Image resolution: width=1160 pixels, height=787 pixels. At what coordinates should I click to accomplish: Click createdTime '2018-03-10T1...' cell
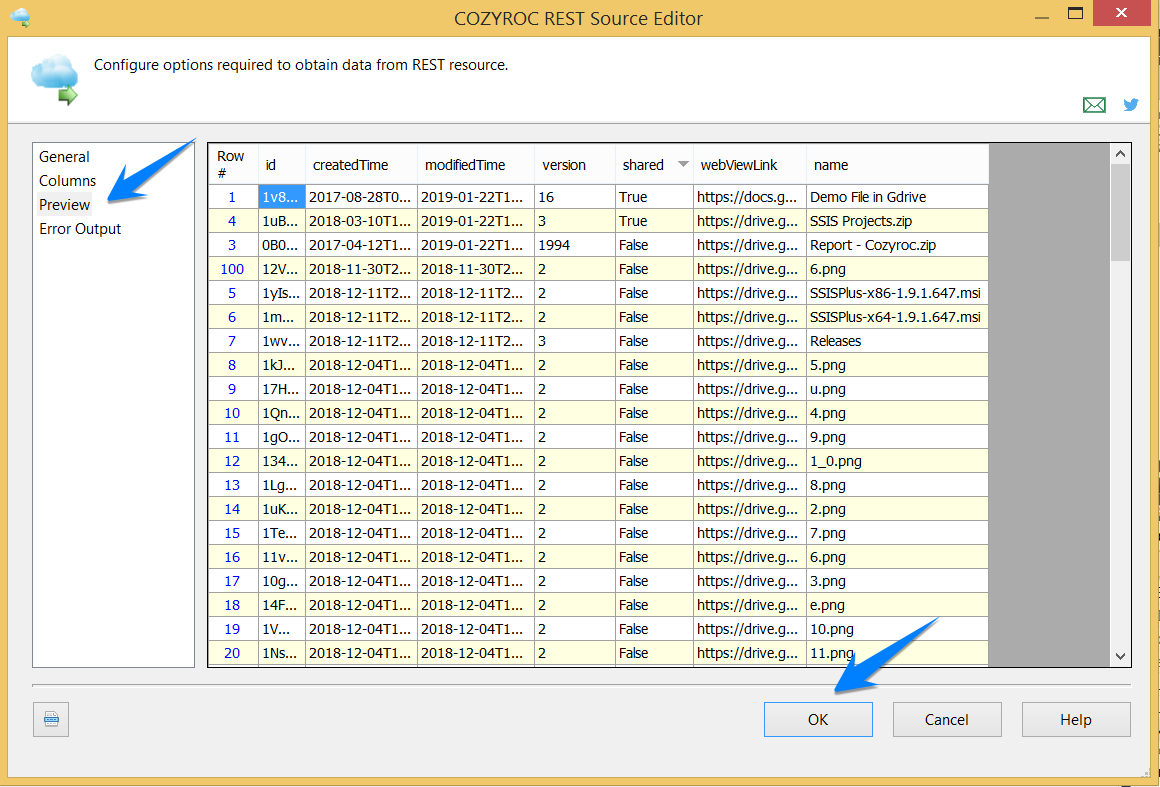pyautogui.click(x=362, y=221)
